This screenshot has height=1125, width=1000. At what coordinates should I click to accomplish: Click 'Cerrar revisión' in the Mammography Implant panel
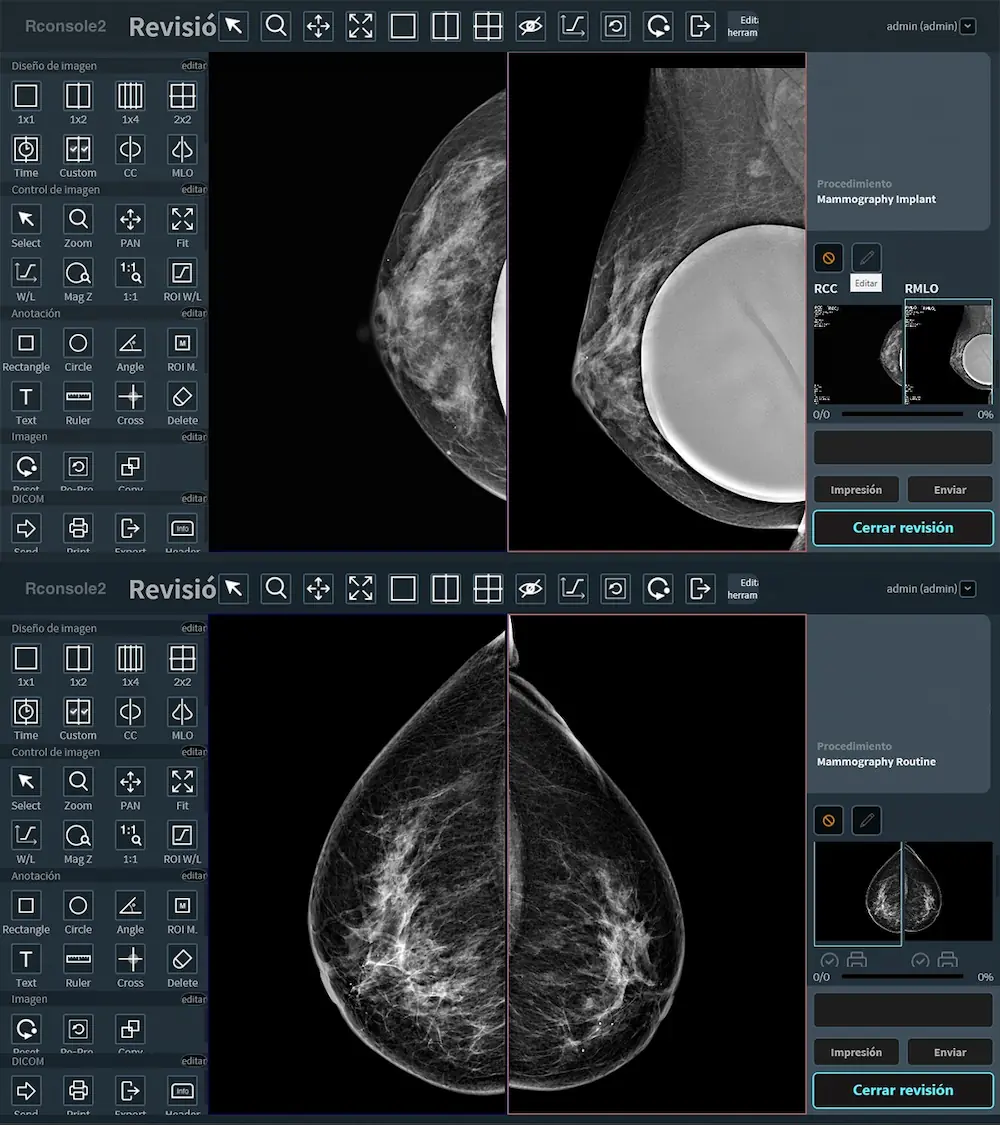click(x=902, y=527)
